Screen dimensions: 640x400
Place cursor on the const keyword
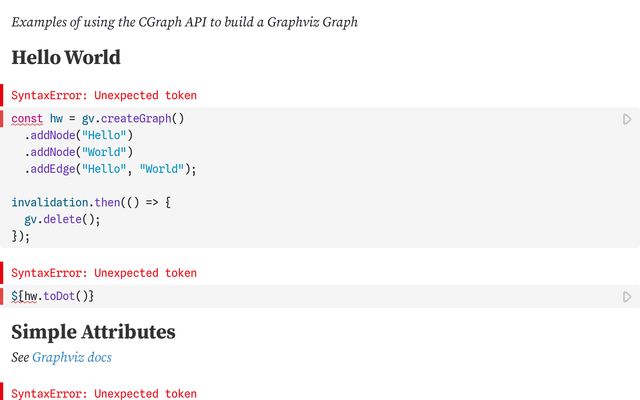click(x=27, y=119)
